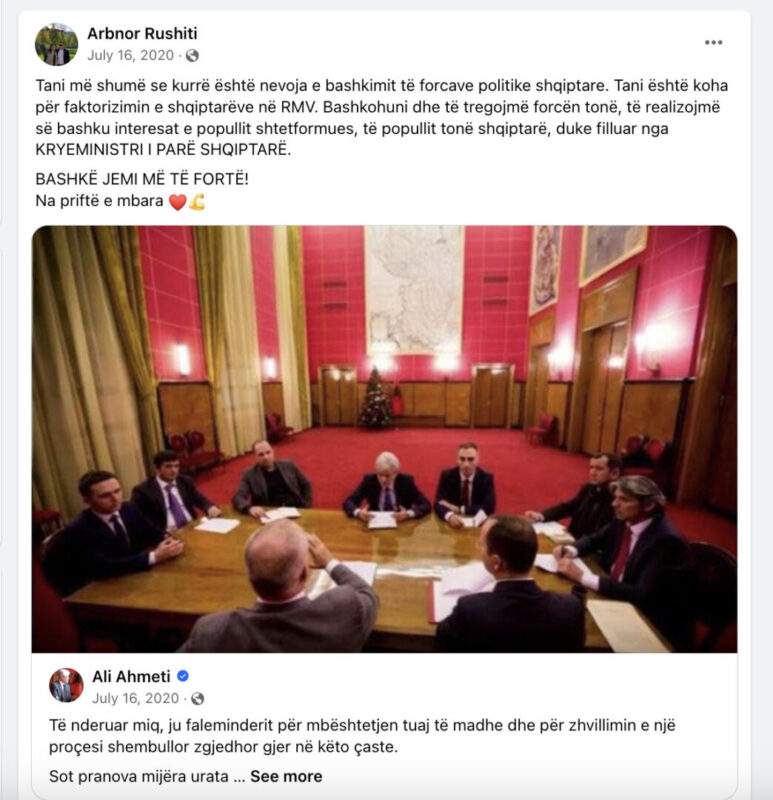Viewport: 773px width, 800px height.
Task: Open the July 16, 2020 timestamp under Arbnor Rushiti
Action: (131, 55)
